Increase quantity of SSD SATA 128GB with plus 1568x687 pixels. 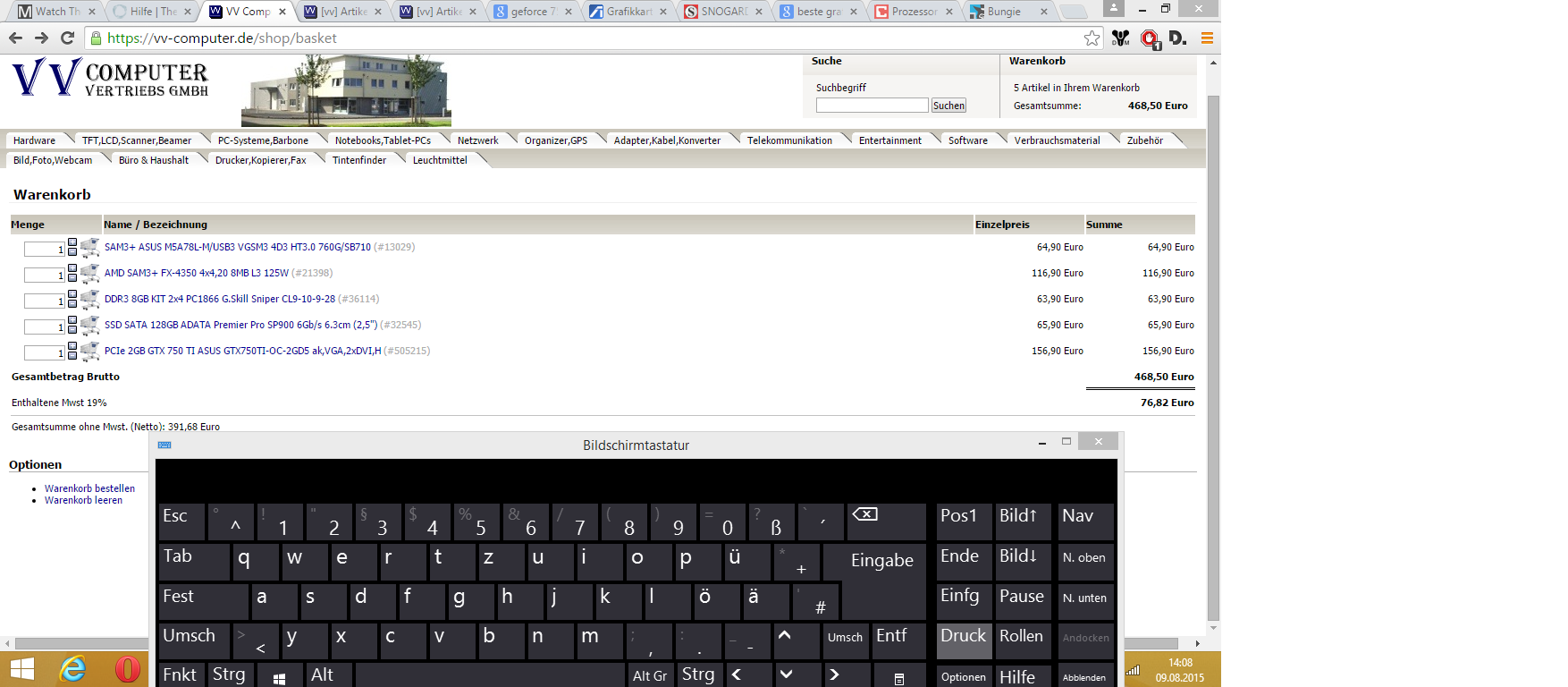(x=72, y=320)
